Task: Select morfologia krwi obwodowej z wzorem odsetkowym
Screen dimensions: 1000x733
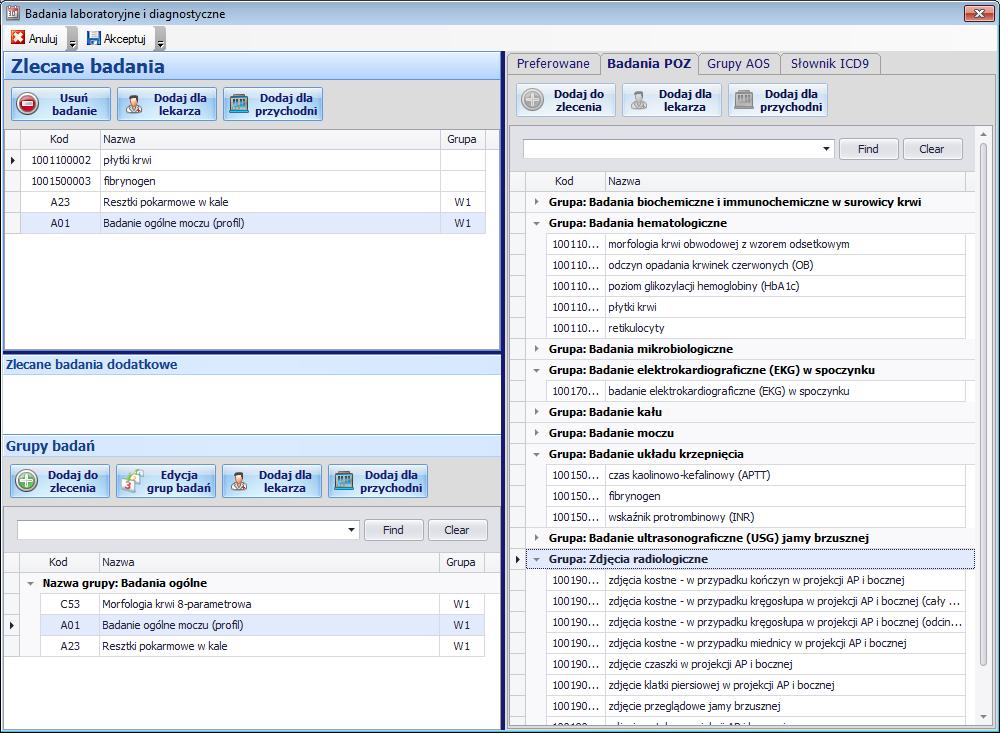Action: [x=756, y=244]
